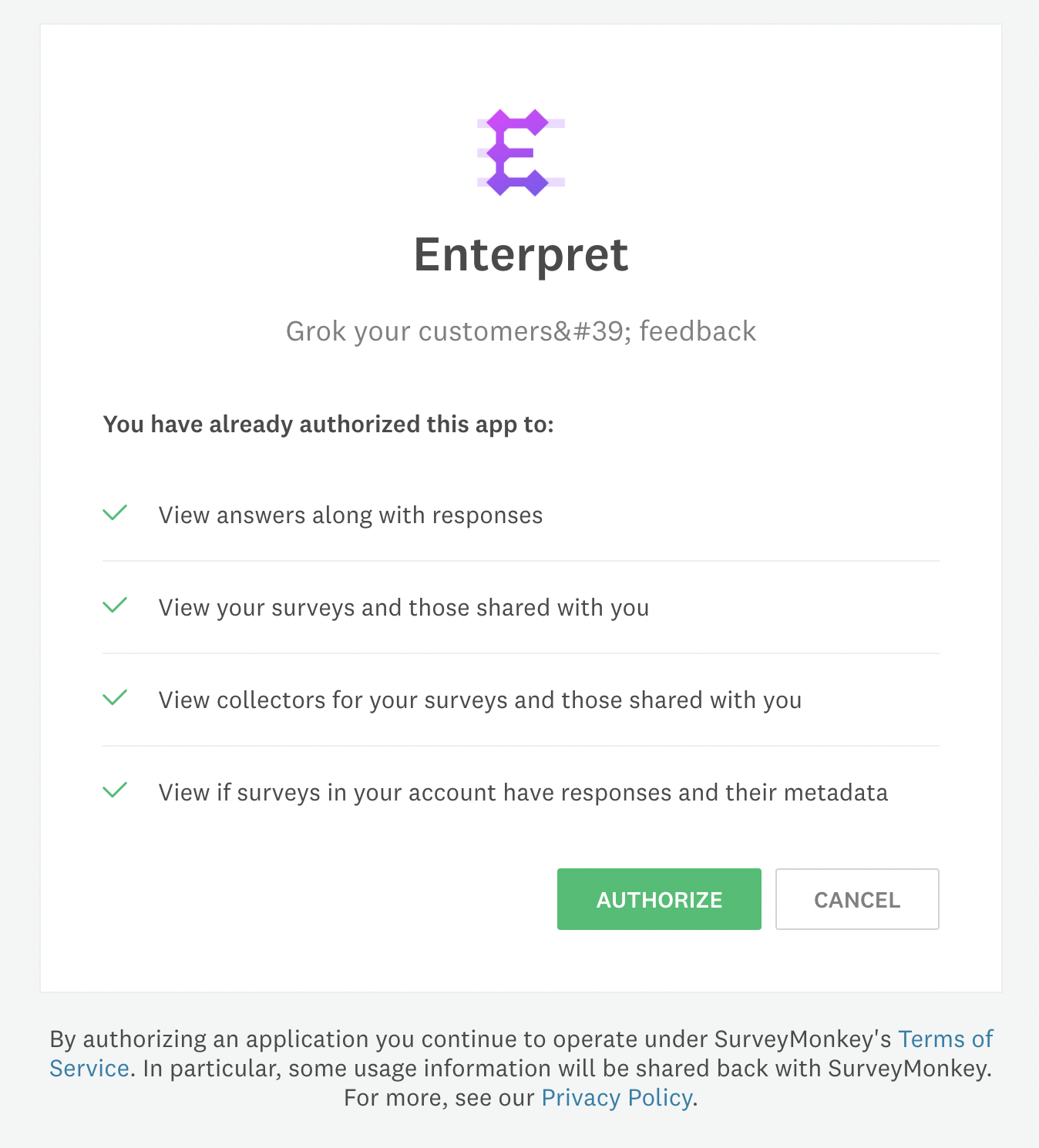Select View answers along with responses text
The image size is (1039, 1148).
click(x=351, y=515)
